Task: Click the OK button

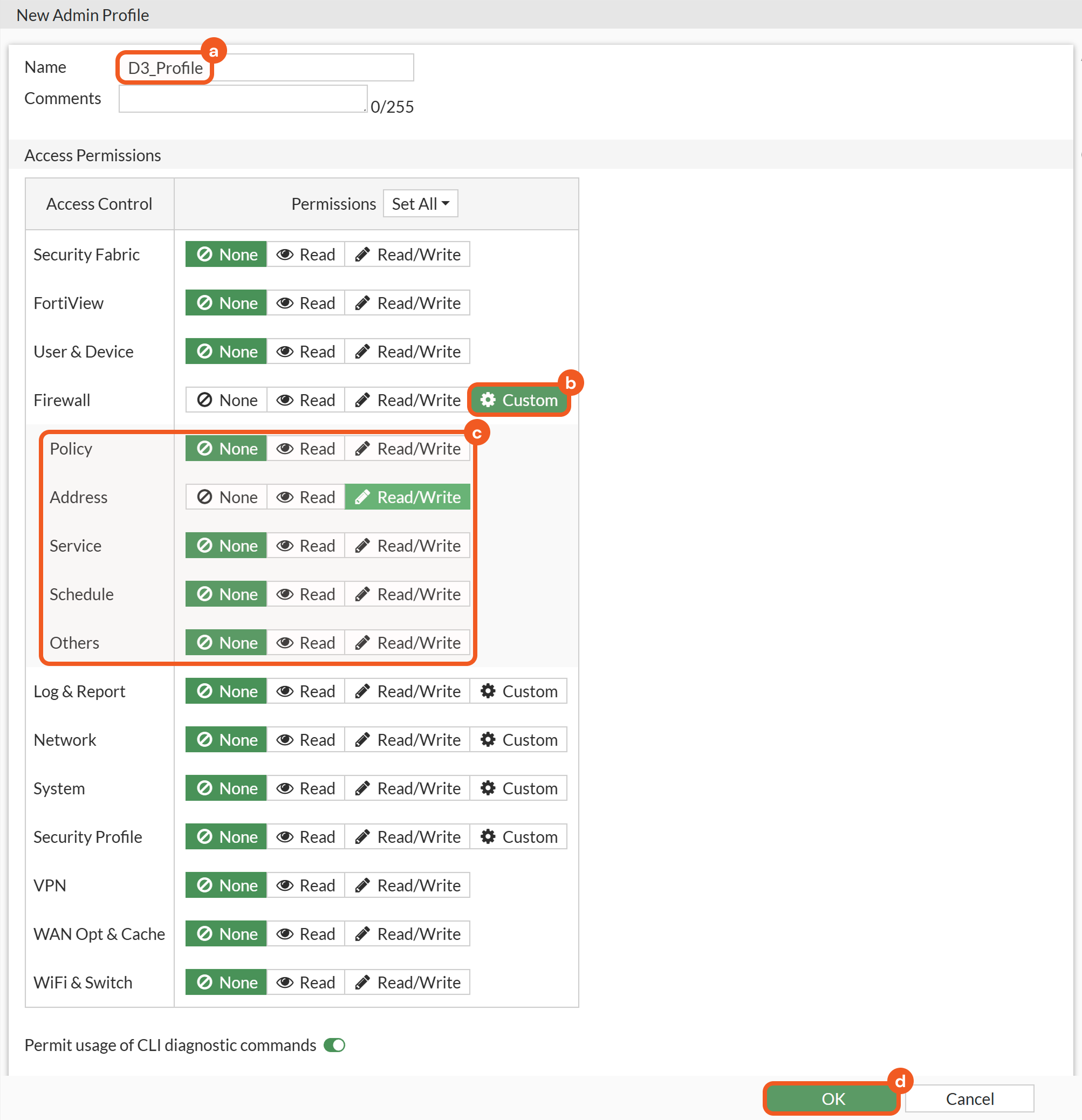Action: coord(832,1098)
